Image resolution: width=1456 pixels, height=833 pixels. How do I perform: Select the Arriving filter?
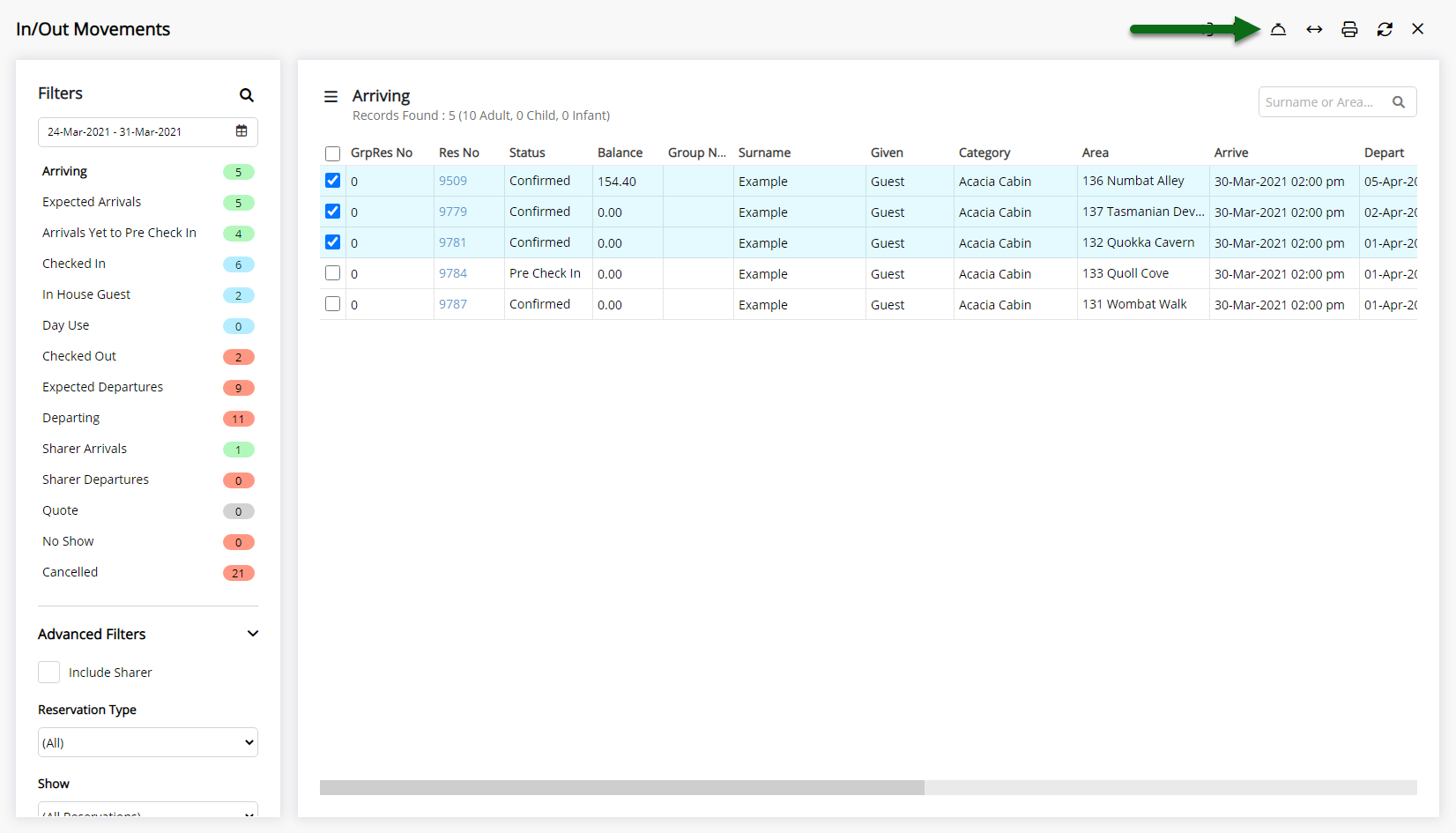[x=64, y=171]
